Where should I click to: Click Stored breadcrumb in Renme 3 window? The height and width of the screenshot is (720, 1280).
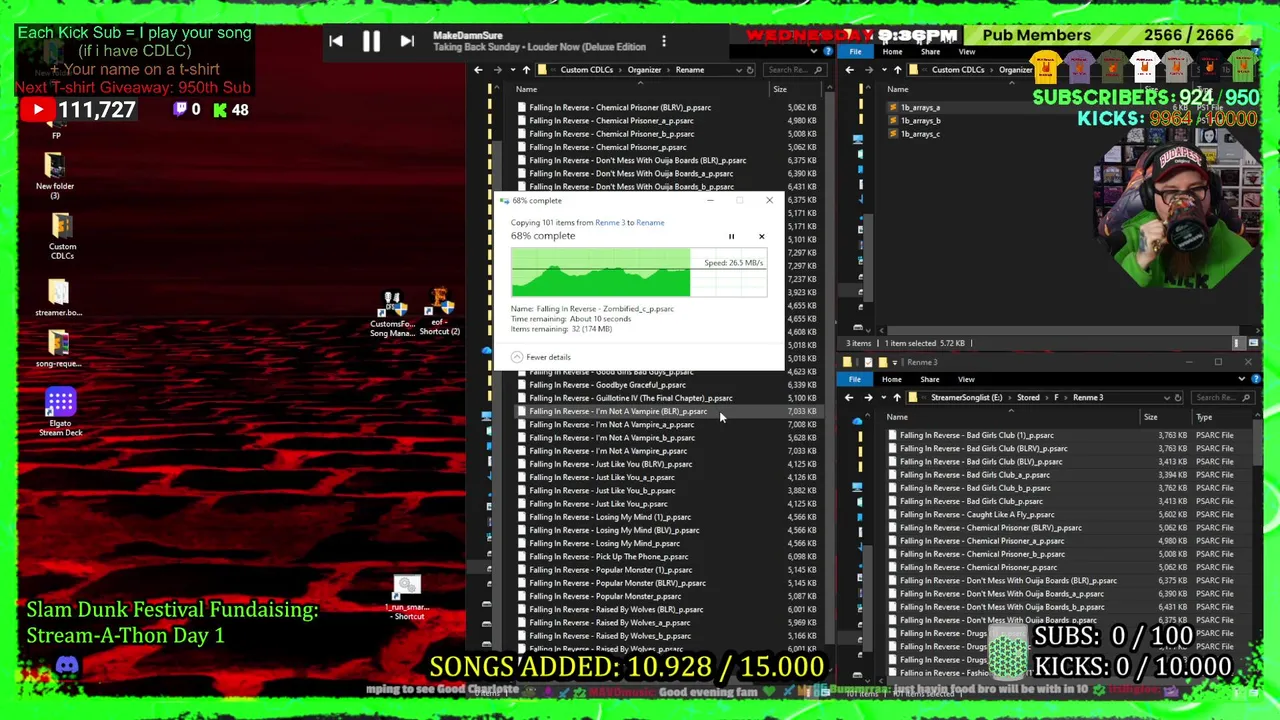(1028, 398)
